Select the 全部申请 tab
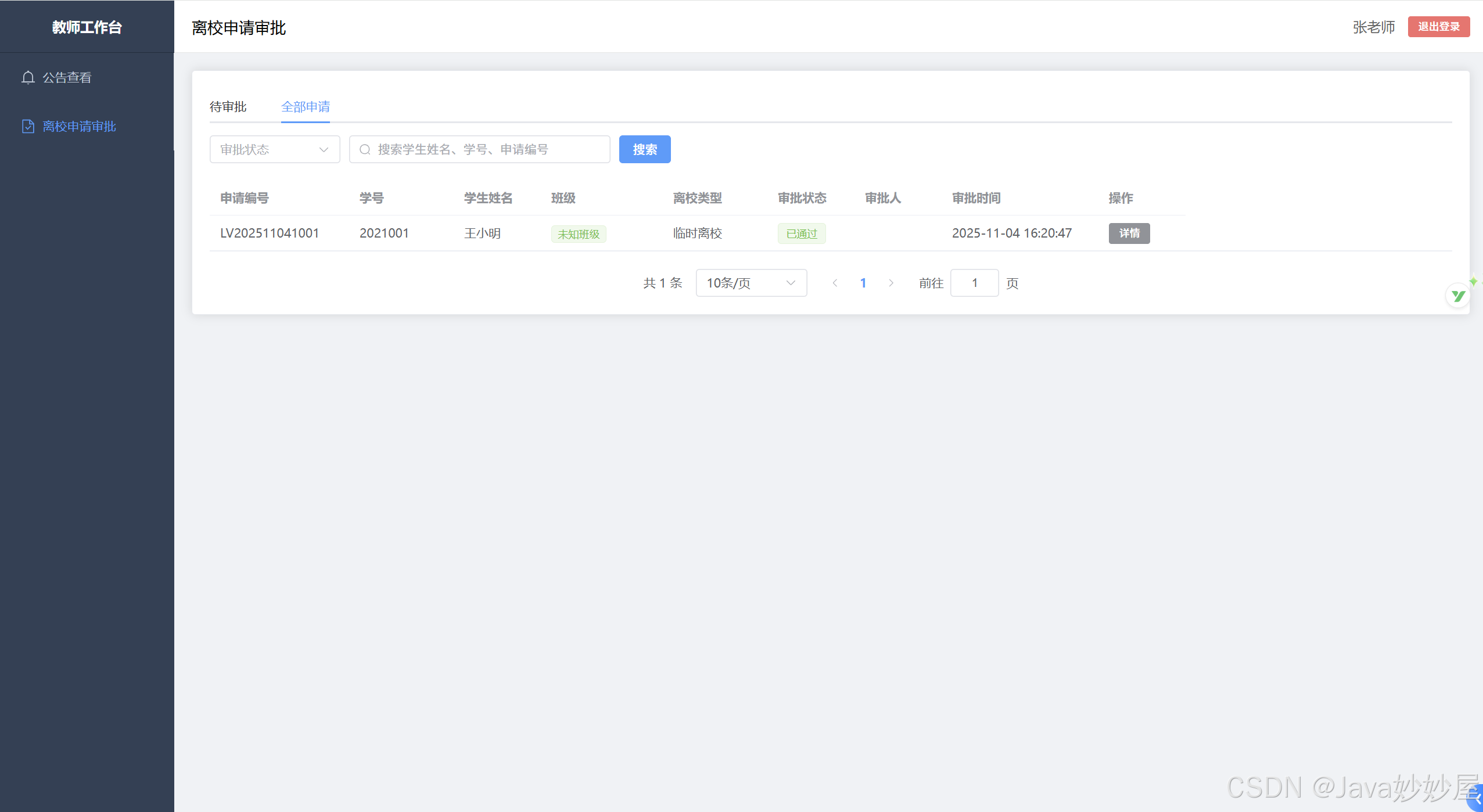Screen dimensions: 1483x812 (306, 107)
